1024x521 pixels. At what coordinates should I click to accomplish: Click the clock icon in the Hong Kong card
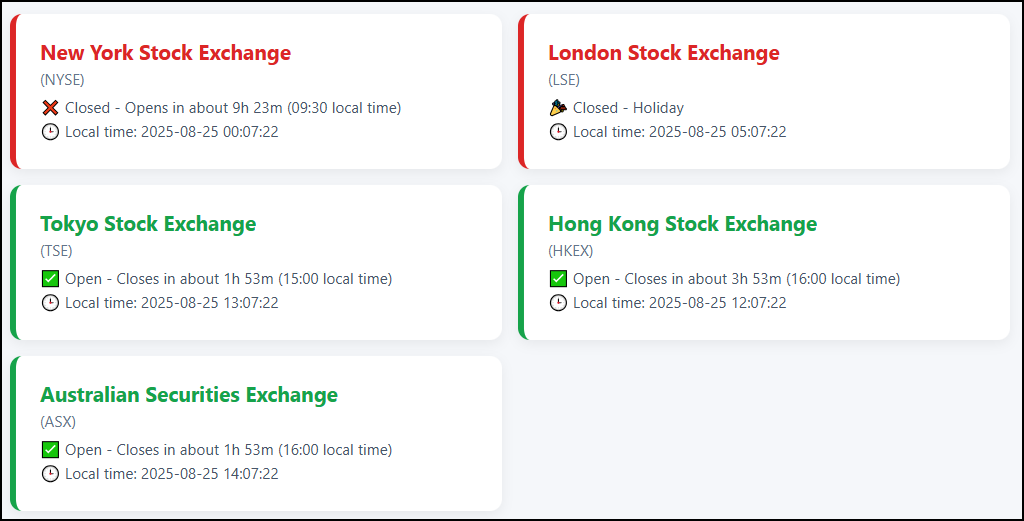pyautogui.click(x=558, y=303)
